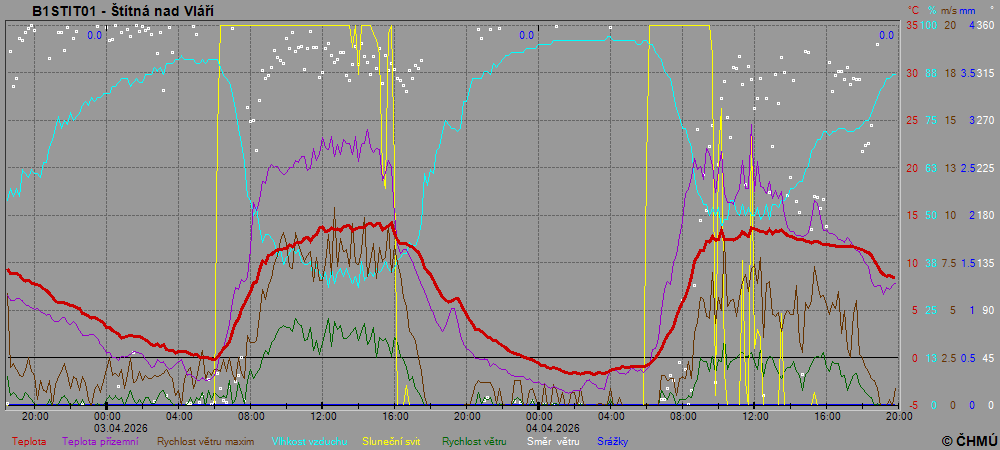The image size is (1000, 450).
Task: Select the Směr větru legend entry
Action: 553,440
